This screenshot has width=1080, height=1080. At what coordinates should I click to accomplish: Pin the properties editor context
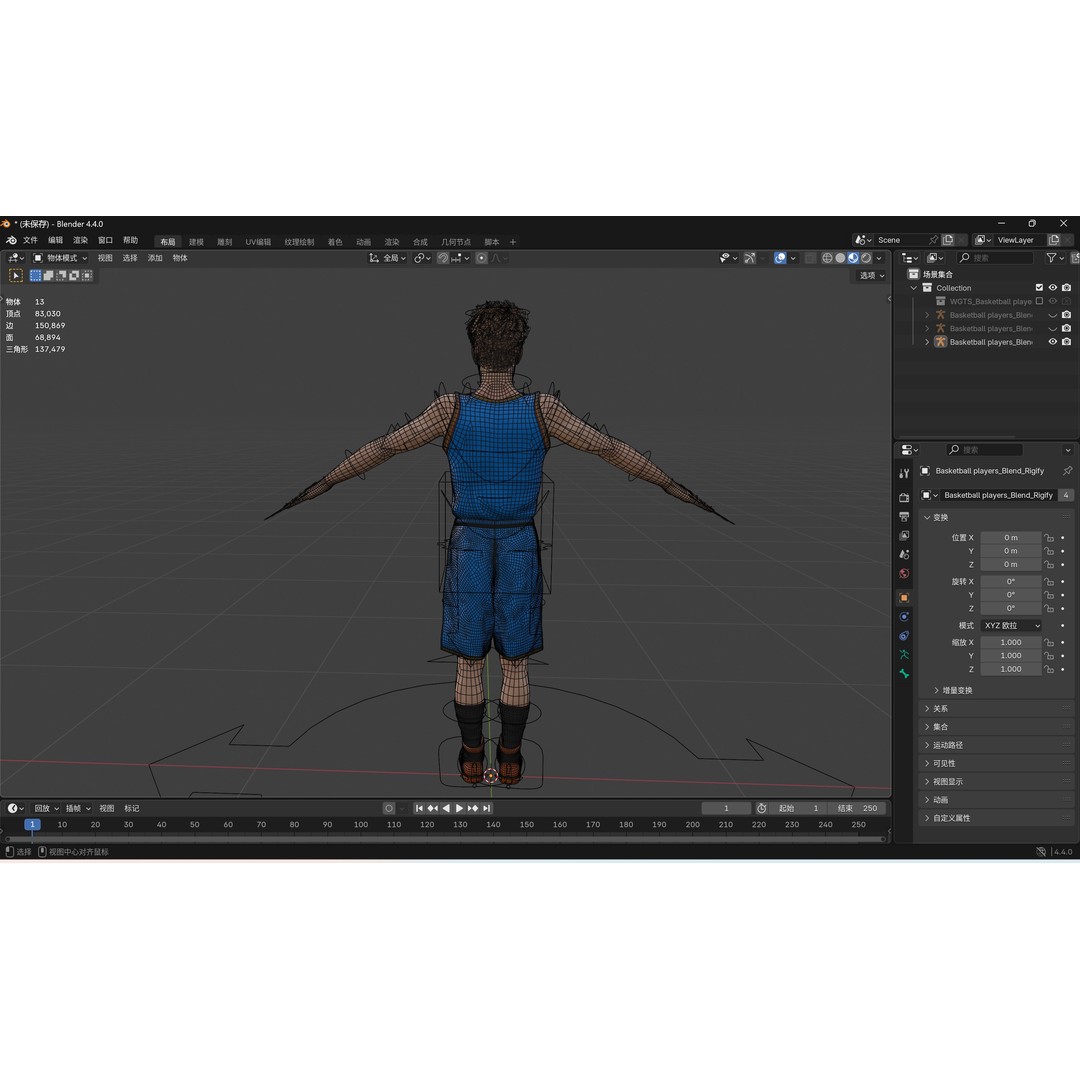point(1067,471)
